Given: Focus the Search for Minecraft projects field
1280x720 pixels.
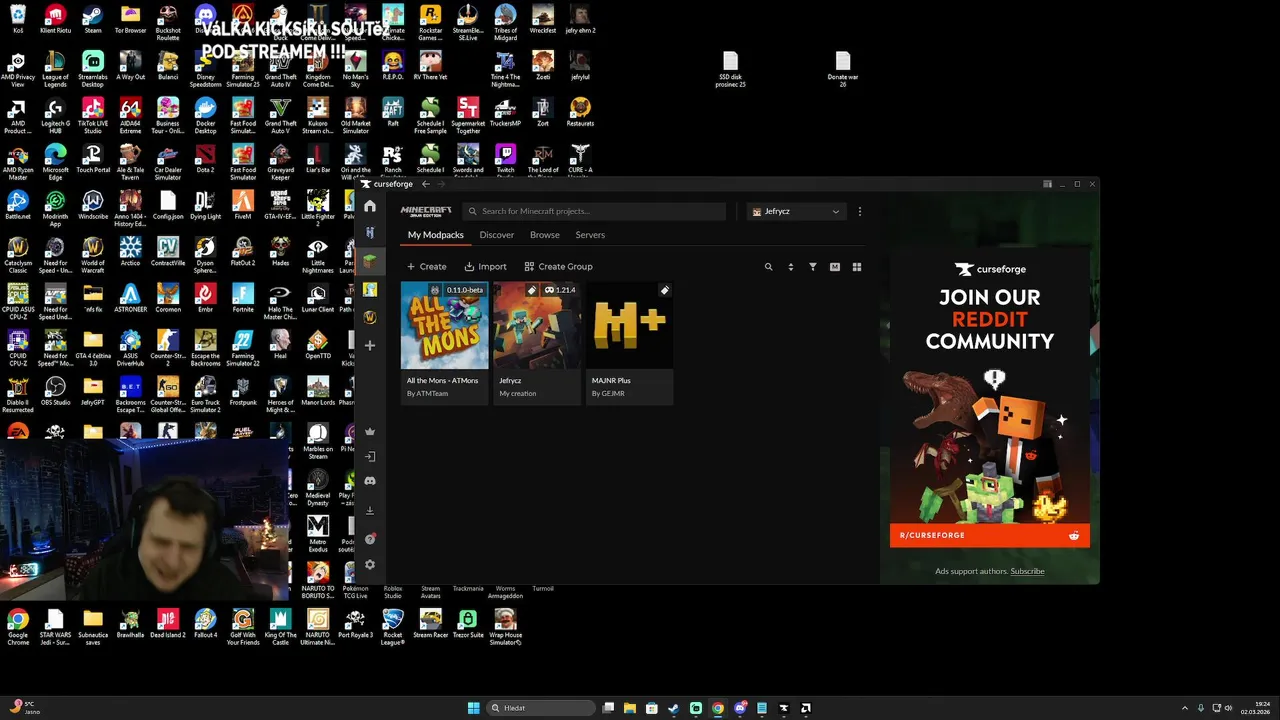Looking at the screenshot, I should pos(594,212).
